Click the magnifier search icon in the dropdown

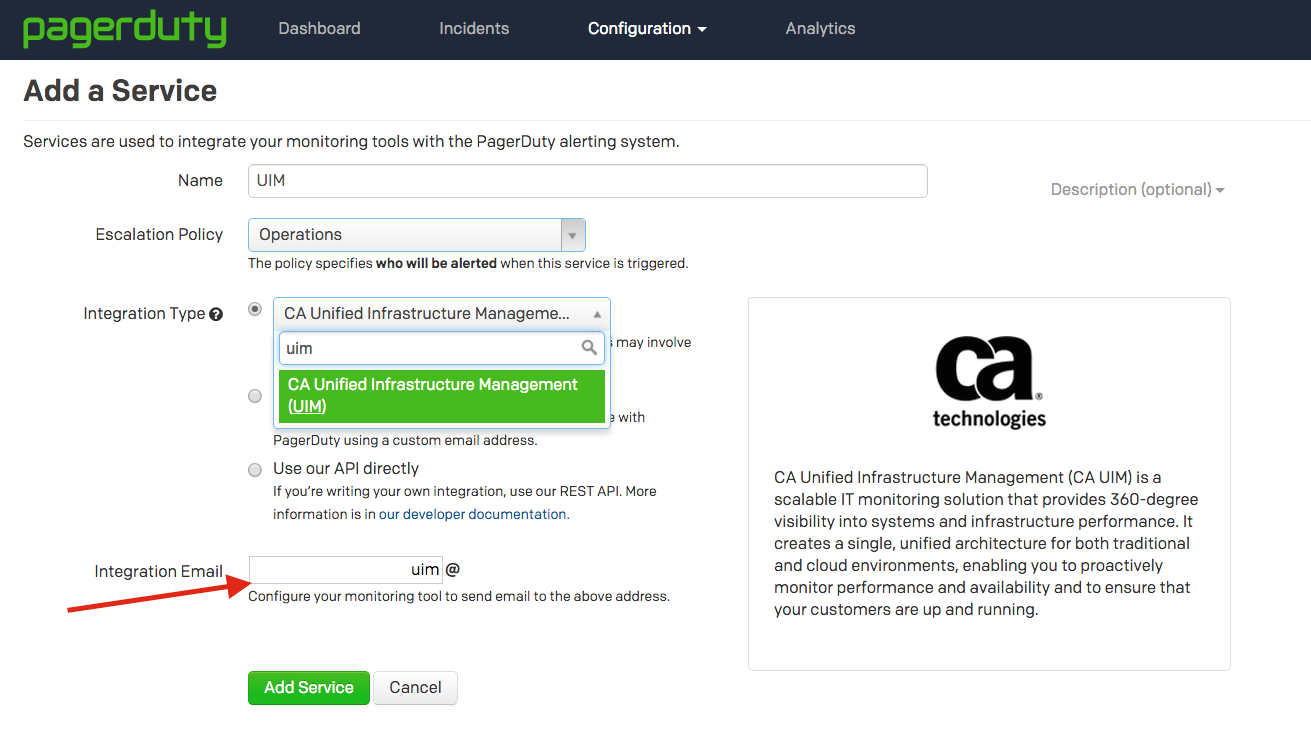(x=589, y=347)
